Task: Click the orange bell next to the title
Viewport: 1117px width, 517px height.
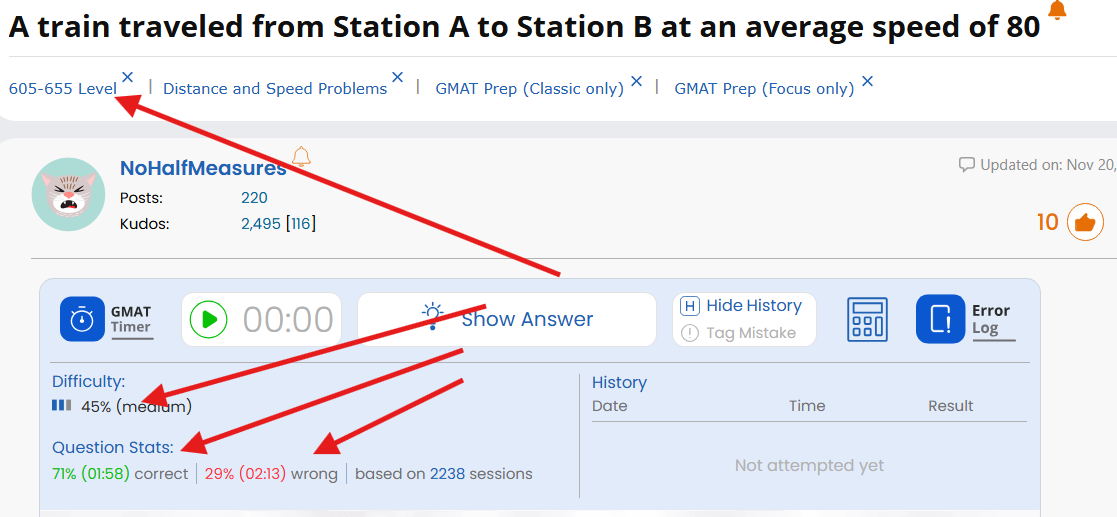Action: [x=1057, y=11]
